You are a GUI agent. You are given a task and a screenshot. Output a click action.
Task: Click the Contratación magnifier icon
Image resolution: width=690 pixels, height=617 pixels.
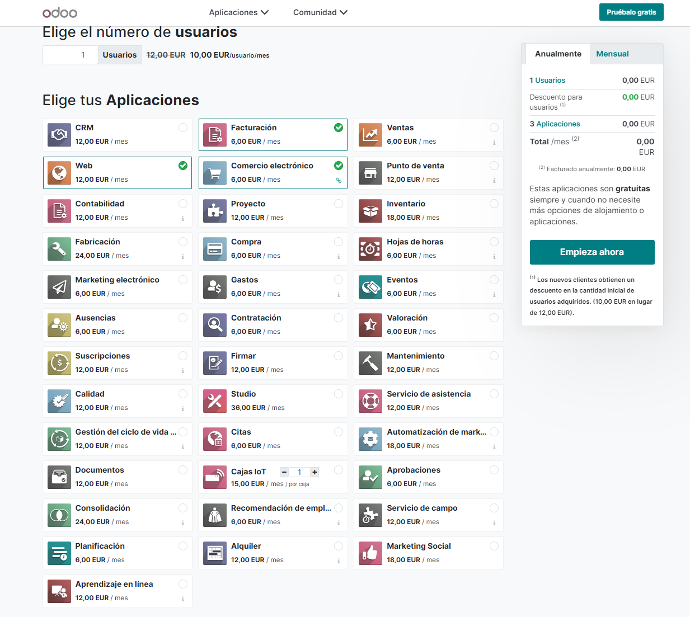click(215, 325)
